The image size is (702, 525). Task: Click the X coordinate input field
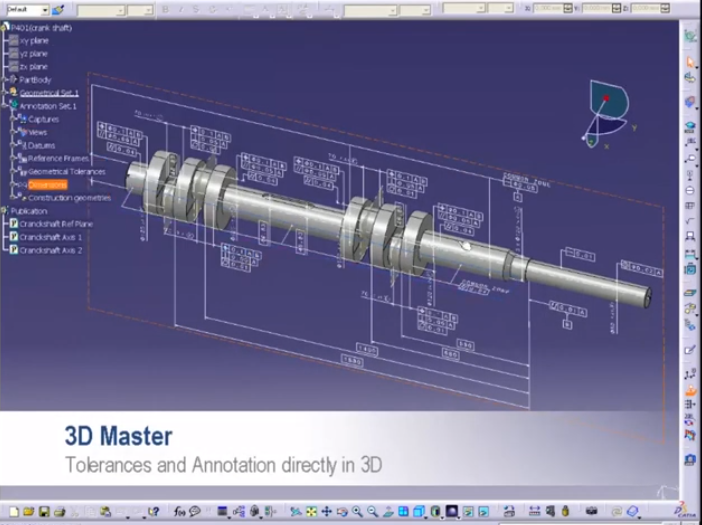point(548,8)
